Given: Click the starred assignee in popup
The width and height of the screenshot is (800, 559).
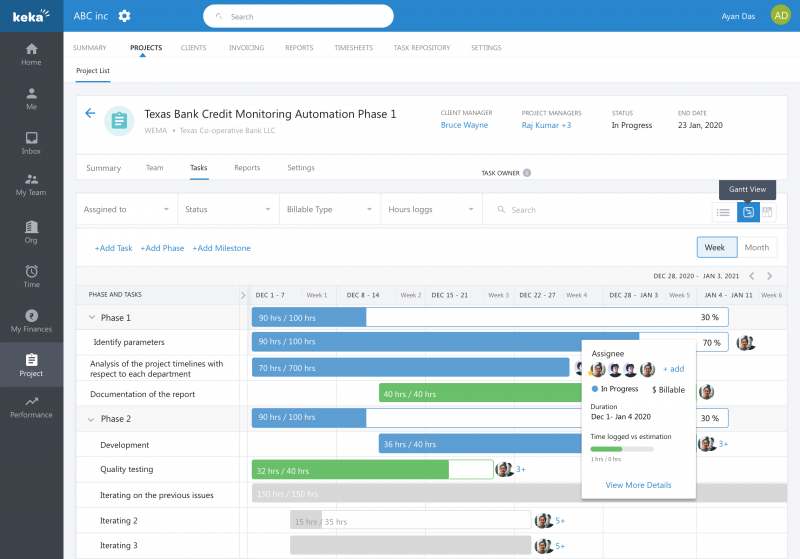Looking at the screenshot, I should tap(597, 369).
